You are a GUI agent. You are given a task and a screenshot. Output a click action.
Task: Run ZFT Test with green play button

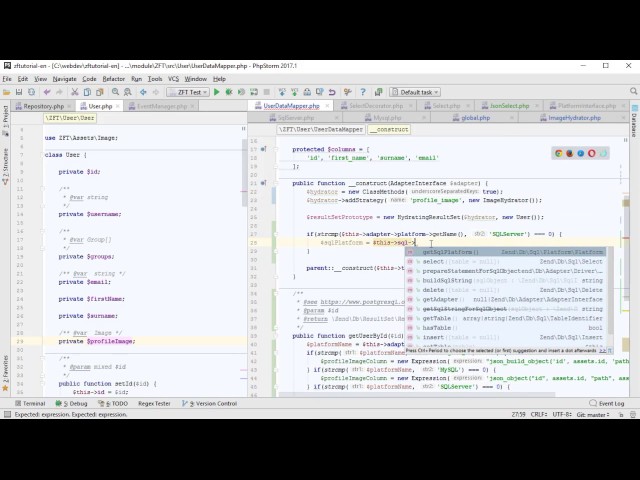click(217, 92)
